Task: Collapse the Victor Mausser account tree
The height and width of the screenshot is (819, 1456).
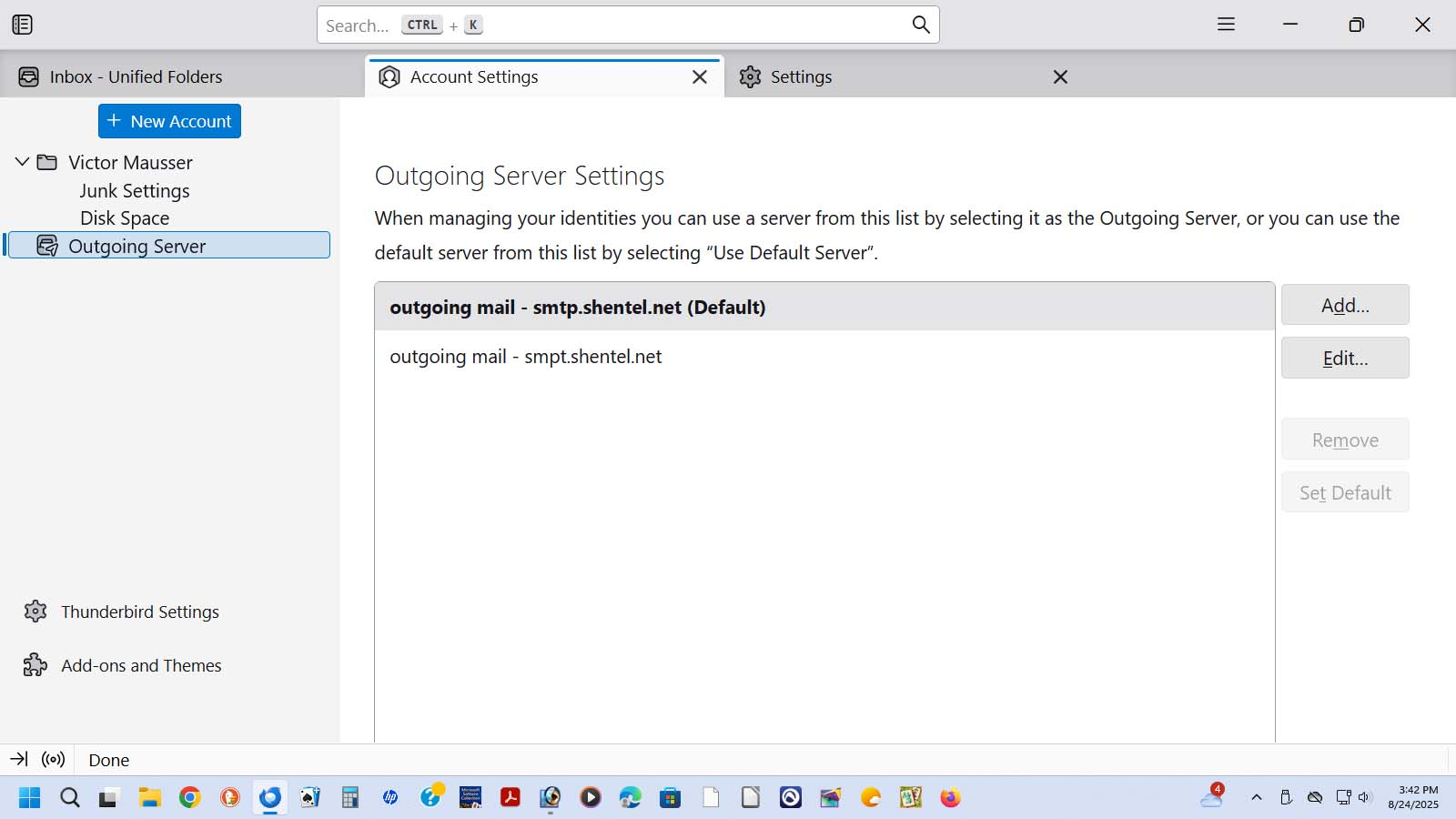Action: pos(23,162)
